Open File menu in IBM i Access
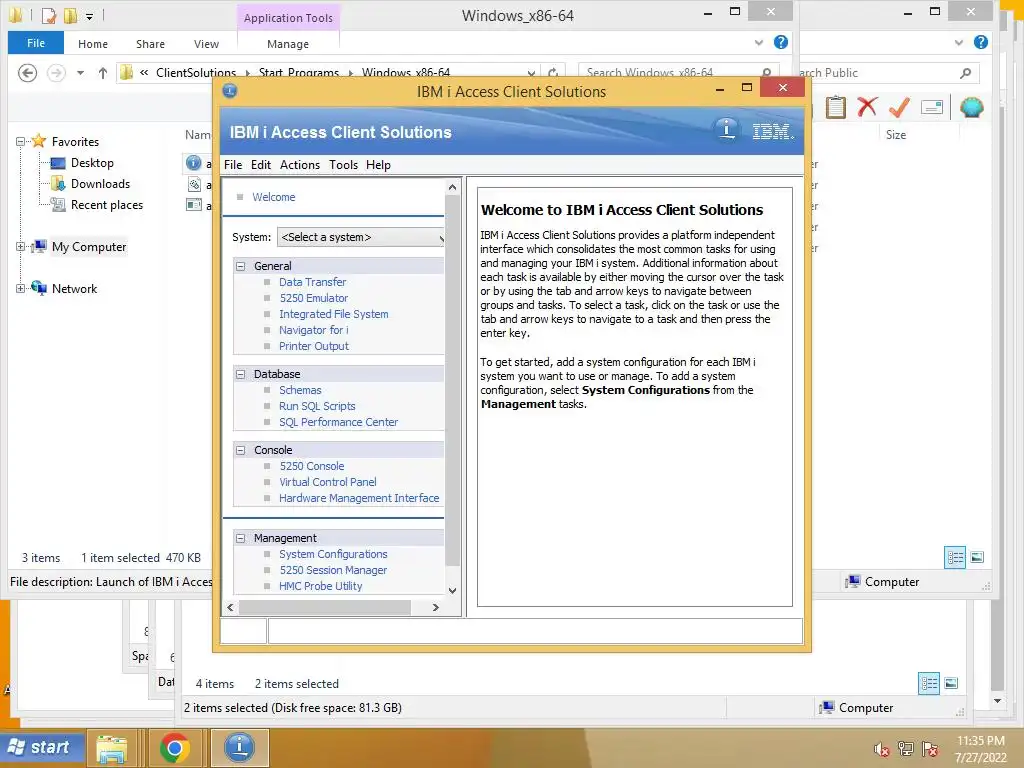Screen dimensions: 1024x768 point(232,165)
